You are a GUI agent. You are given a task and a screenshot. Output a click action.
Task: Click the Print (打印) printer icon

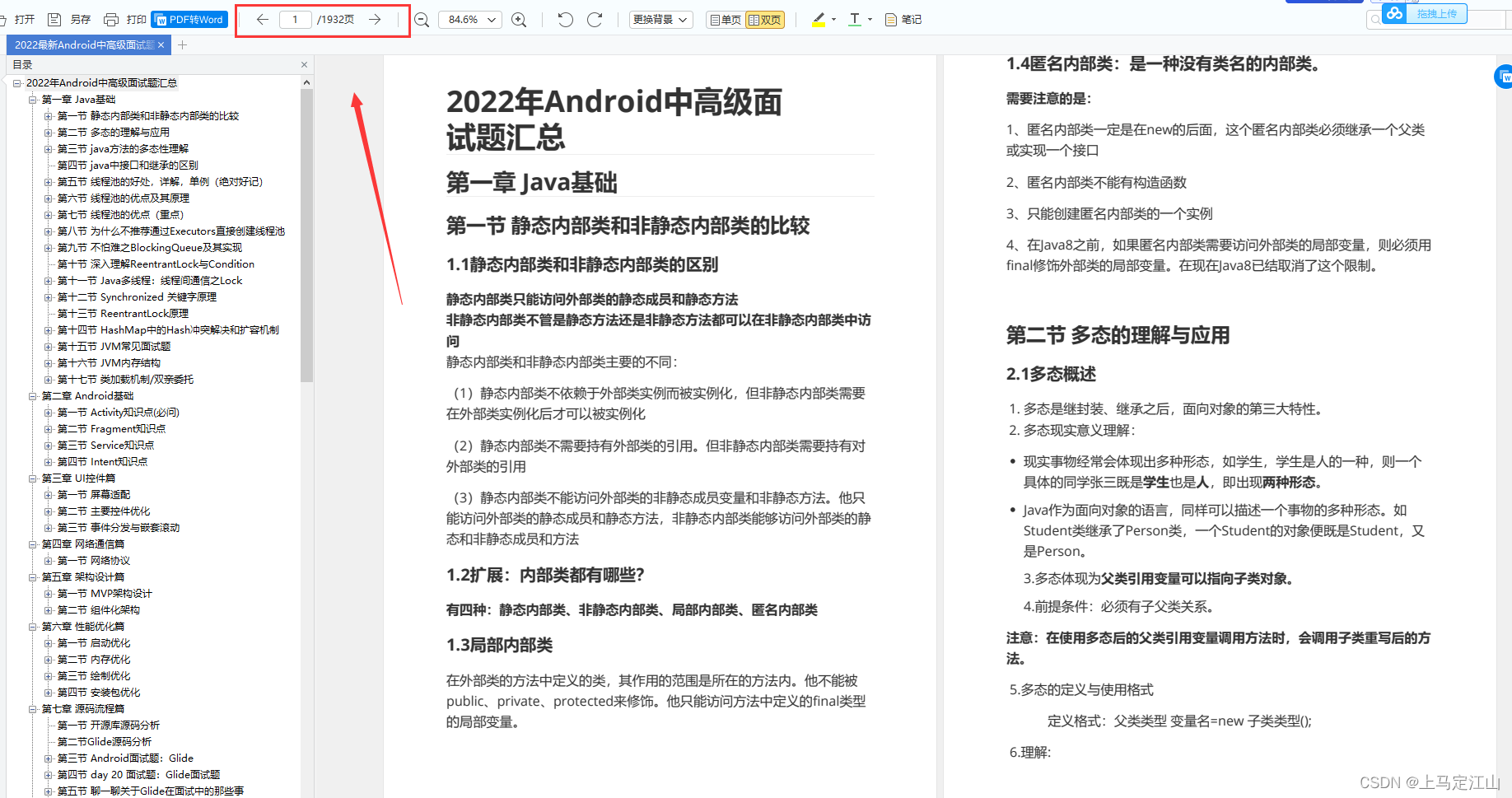coord(111,19)
